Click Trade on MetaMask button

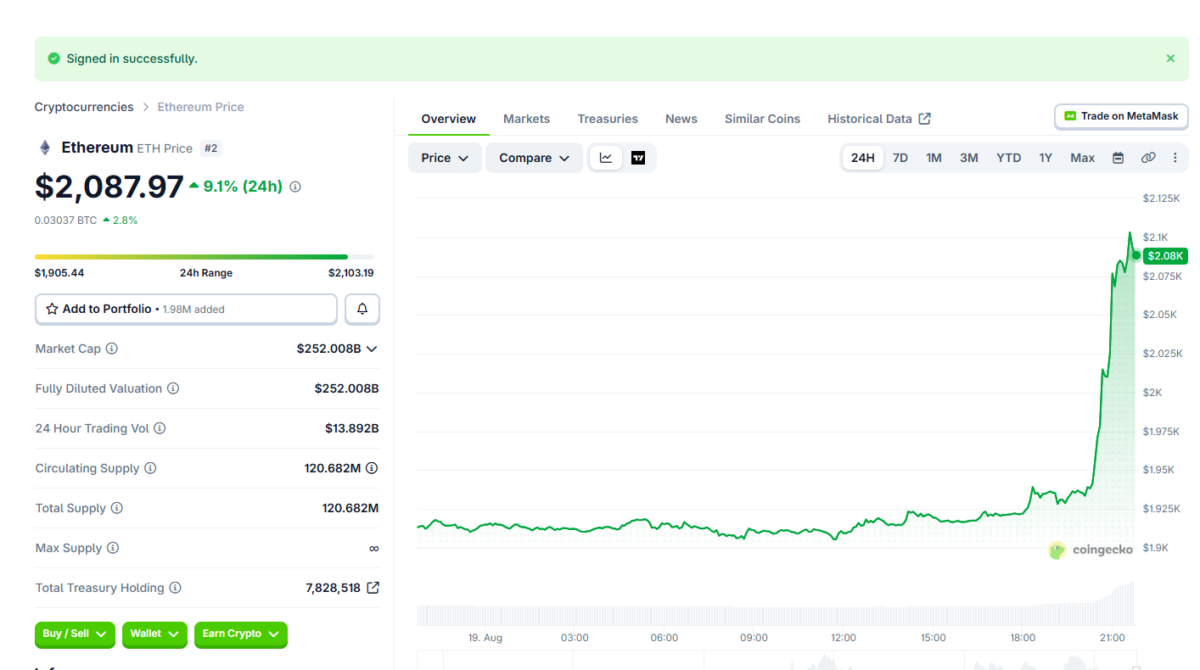pos(1121,116)
